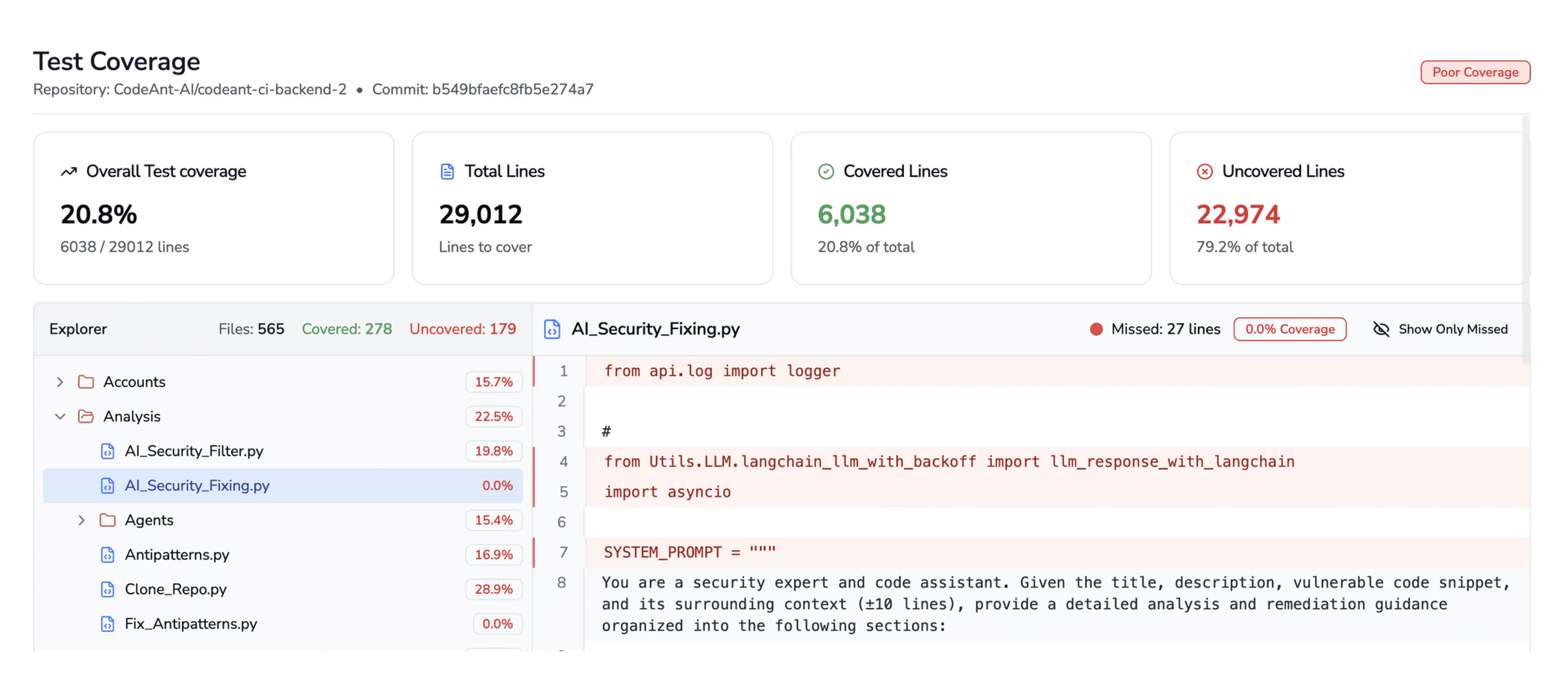The image size is (1568, 678).
Task: Click the 28.9% badge on Clone_Repo.py
Action: (494, 590)
